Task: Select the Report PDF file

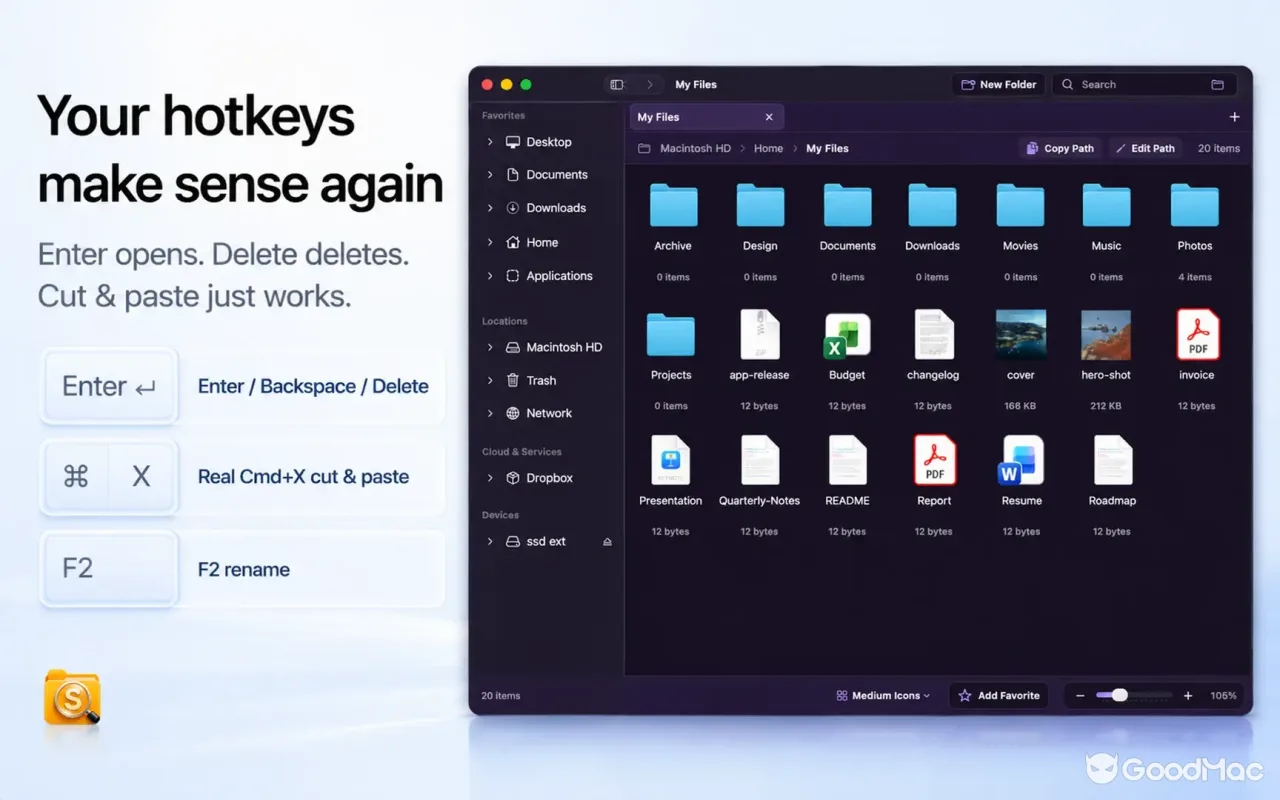Action: pos(934,460)
